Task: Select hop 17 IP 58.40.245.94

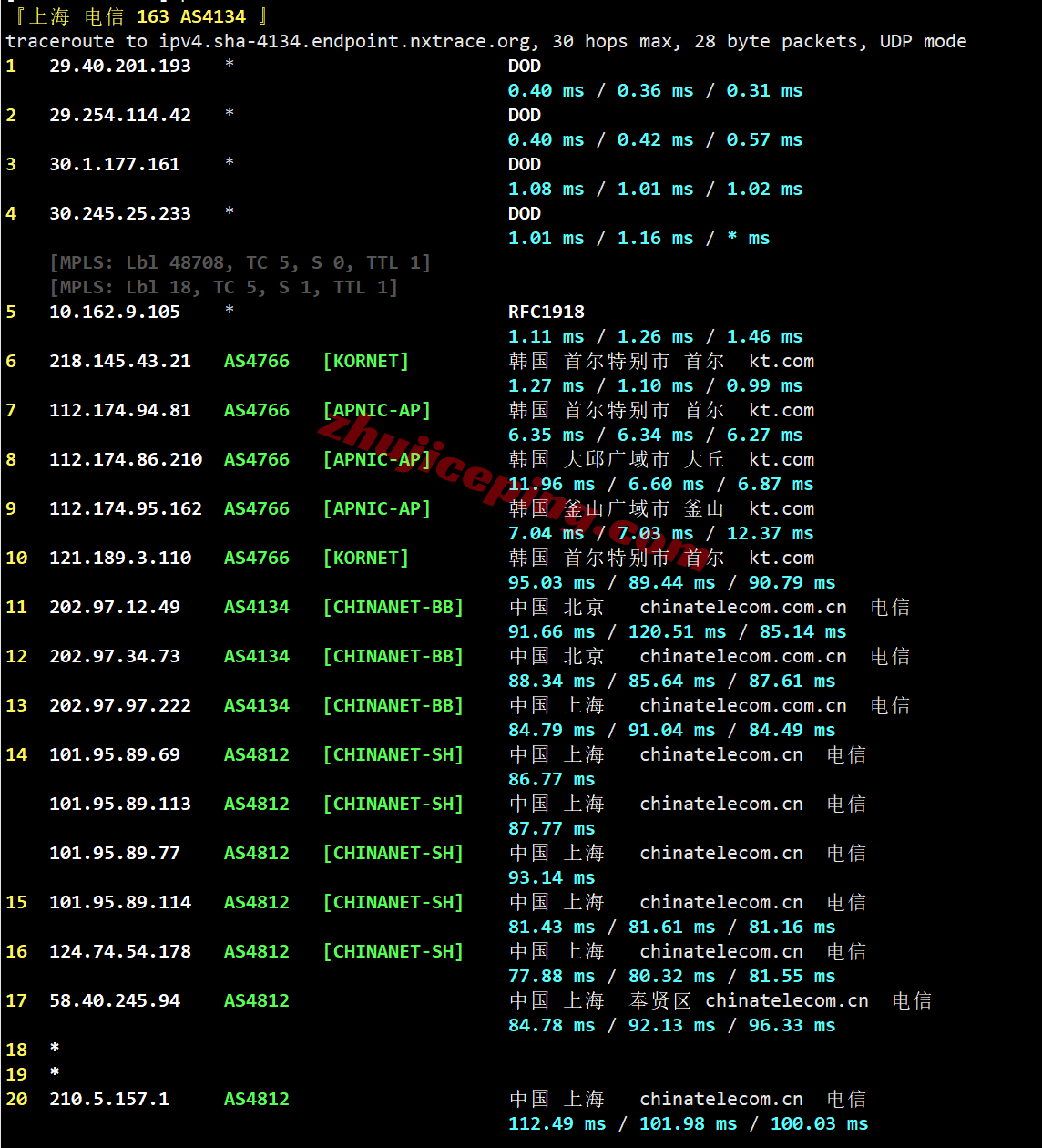Action: (115, 1000)
